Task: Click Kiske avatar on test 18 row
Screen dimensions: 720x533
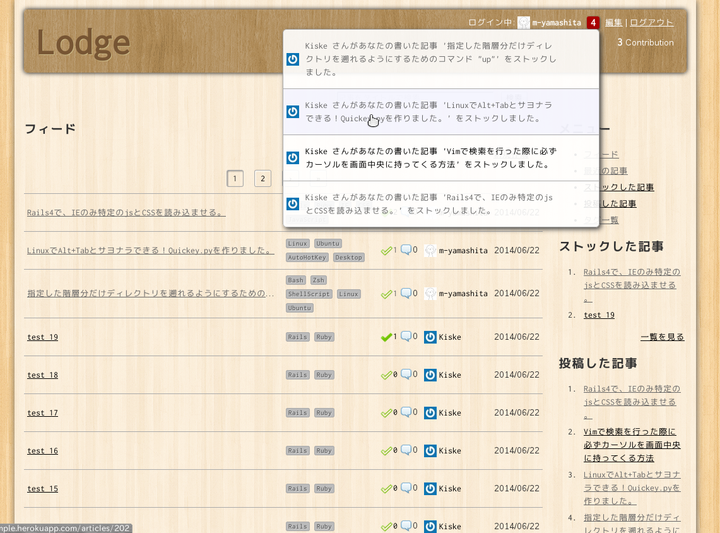Action: coord(430,375)
